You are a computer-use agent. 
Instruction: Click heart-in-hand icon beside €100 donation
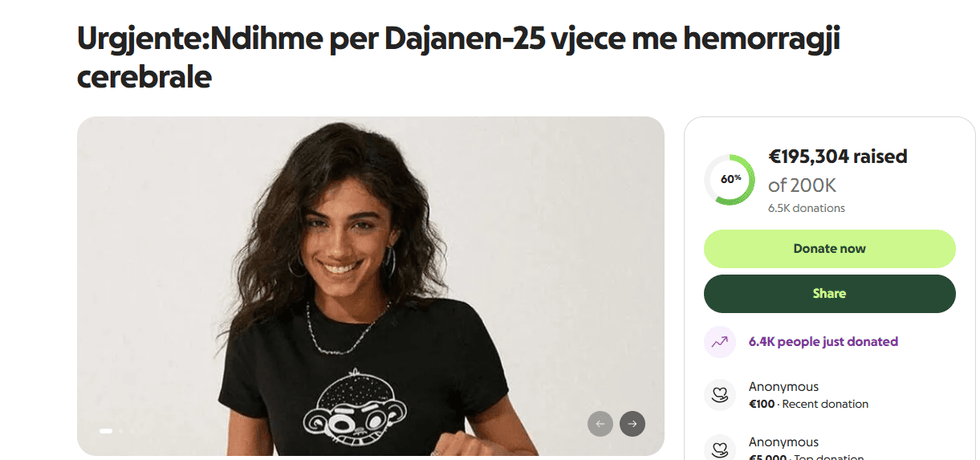click(719, 395)
